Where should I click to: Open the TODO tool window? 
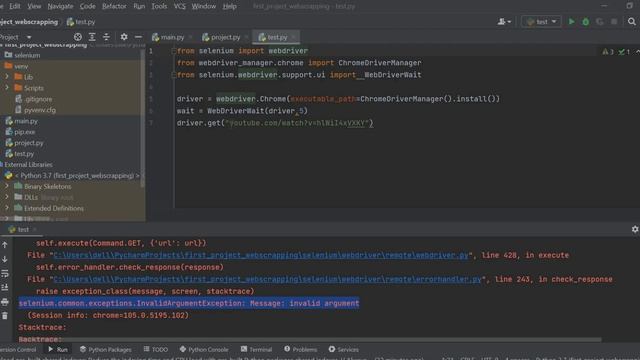point(156,349)
